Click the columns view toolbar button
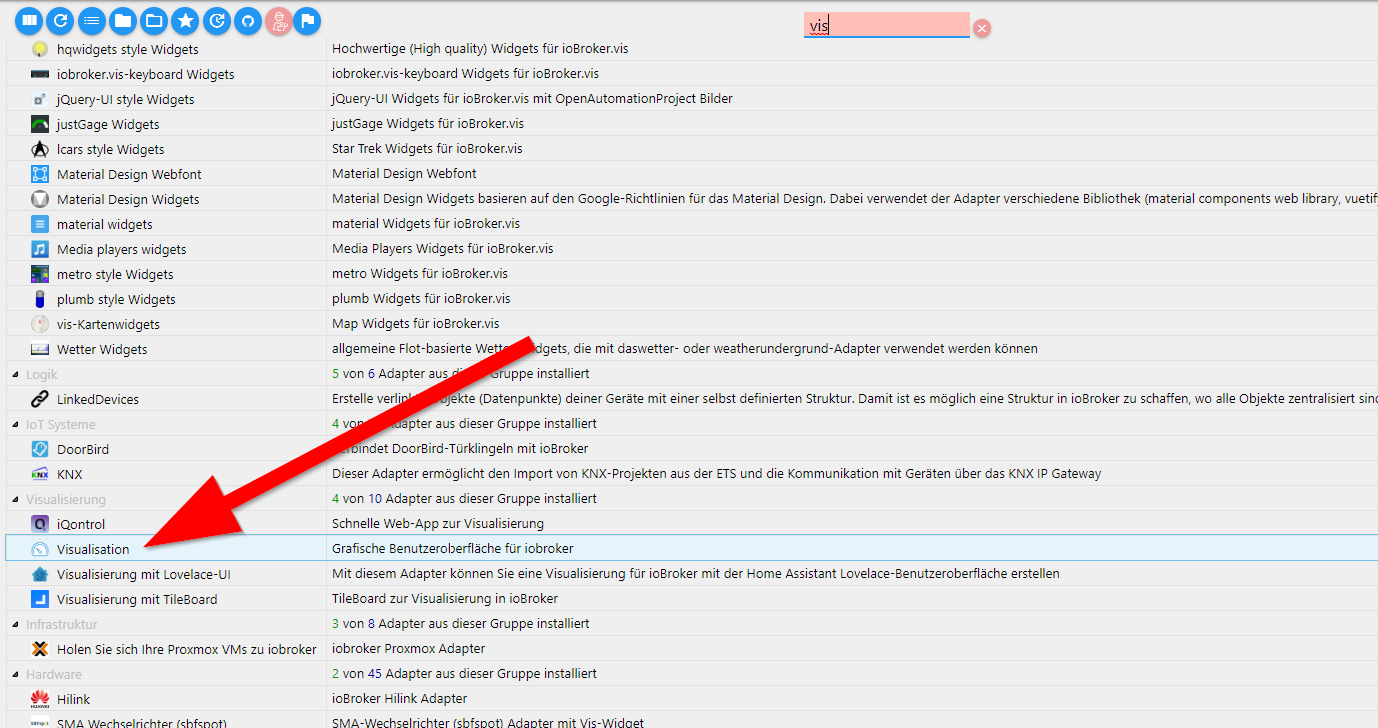The width and height of the screenshot is (1378, 728). [x=29, y=20]
